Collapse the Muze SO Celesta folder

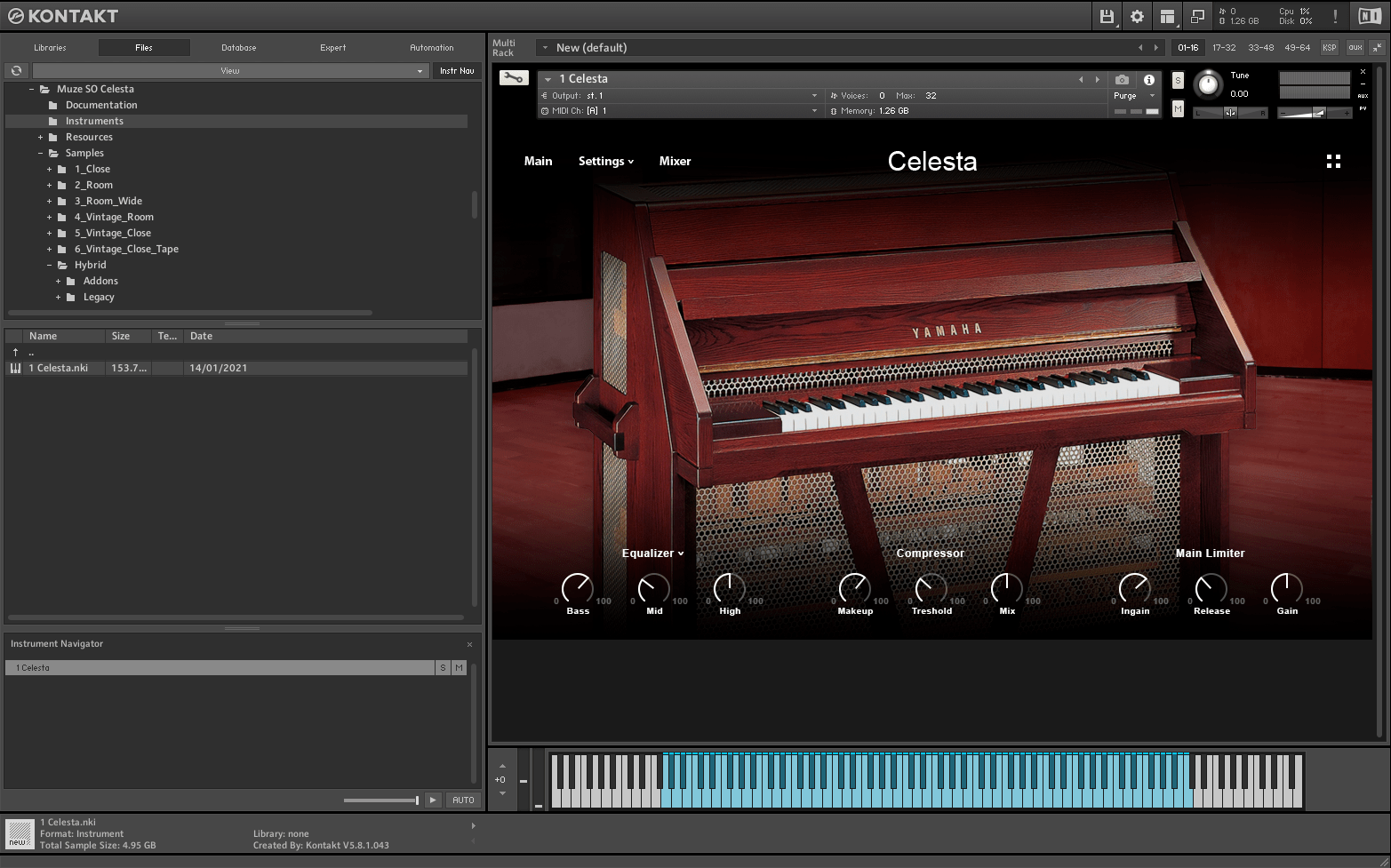[x=31, y=89]
